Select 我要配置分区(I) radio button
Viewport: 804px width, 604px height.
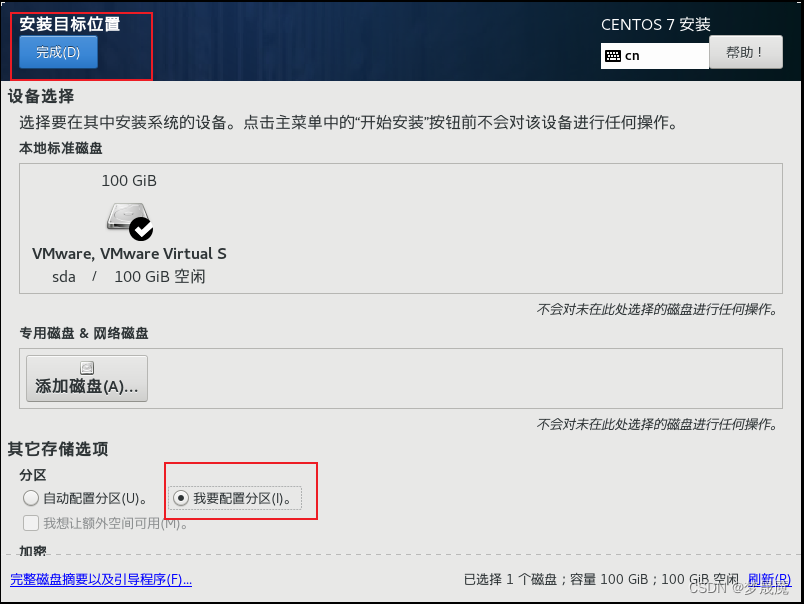(181, 498)
